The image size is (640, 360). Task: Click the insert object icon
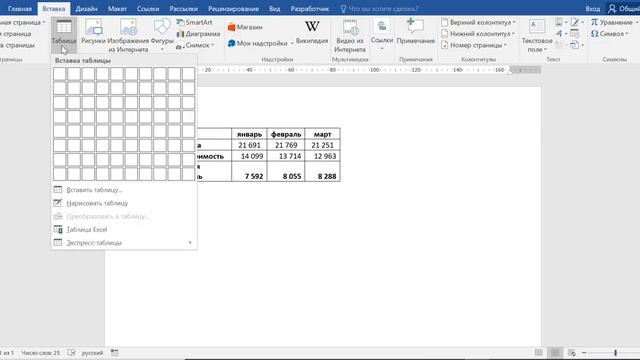[x=576, y=45]
